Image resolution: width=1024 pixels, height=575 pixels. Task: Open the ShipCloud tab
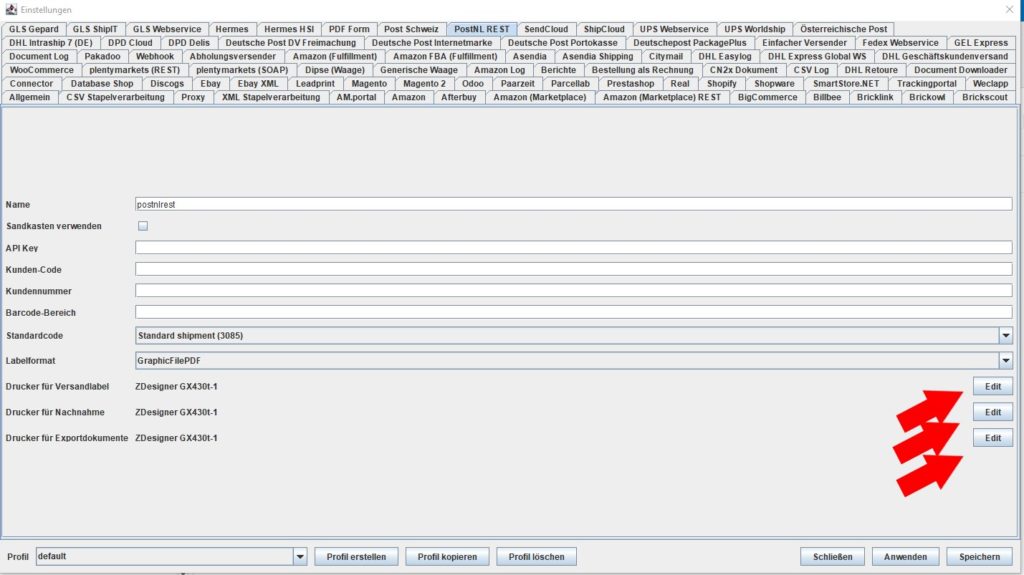pyautogui.click(x=604, y=29)
